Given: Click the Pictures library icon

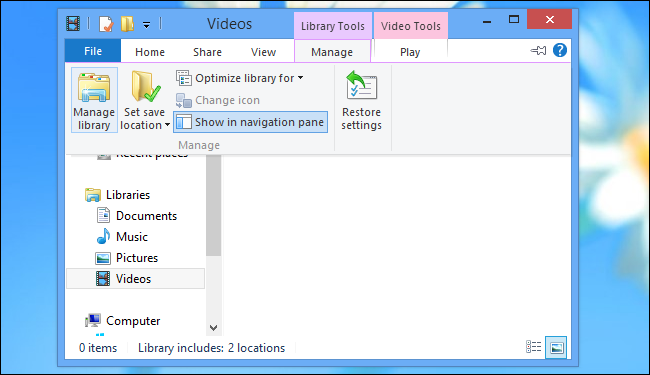Looking at the screenshot, I should tap(103, 258).
